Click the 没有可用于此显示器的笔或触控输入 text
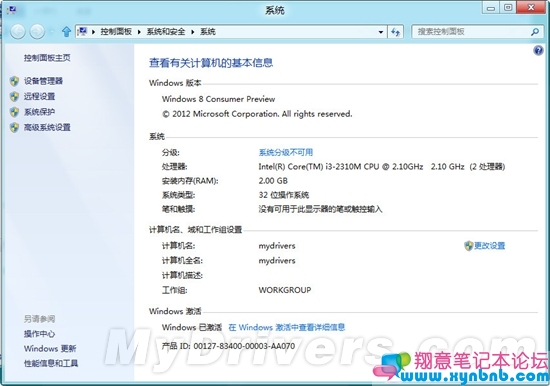 (x=320, y=209)
